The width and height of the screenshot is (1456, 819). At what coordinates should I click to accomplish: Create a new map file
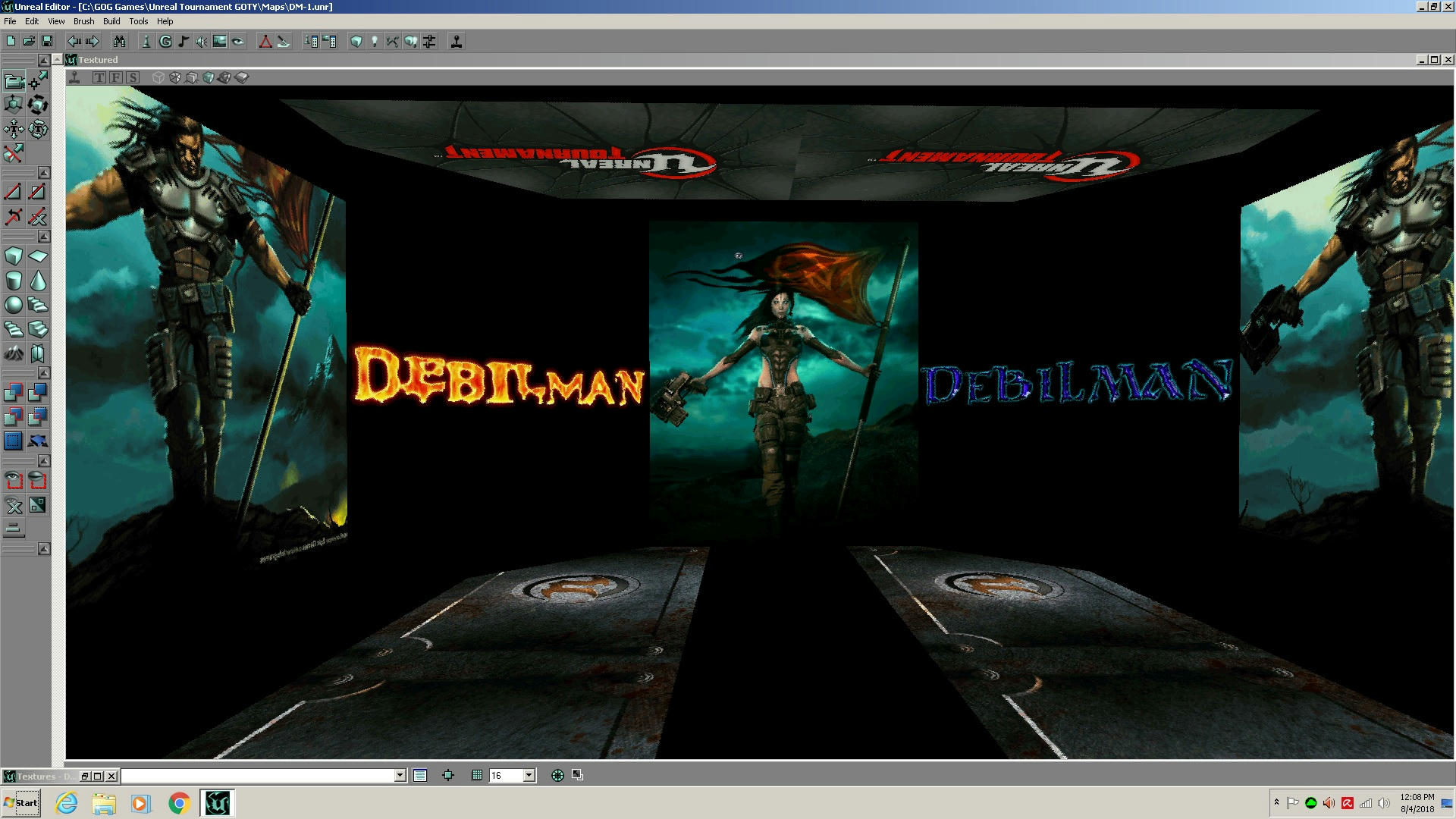(x=11, y=41)
